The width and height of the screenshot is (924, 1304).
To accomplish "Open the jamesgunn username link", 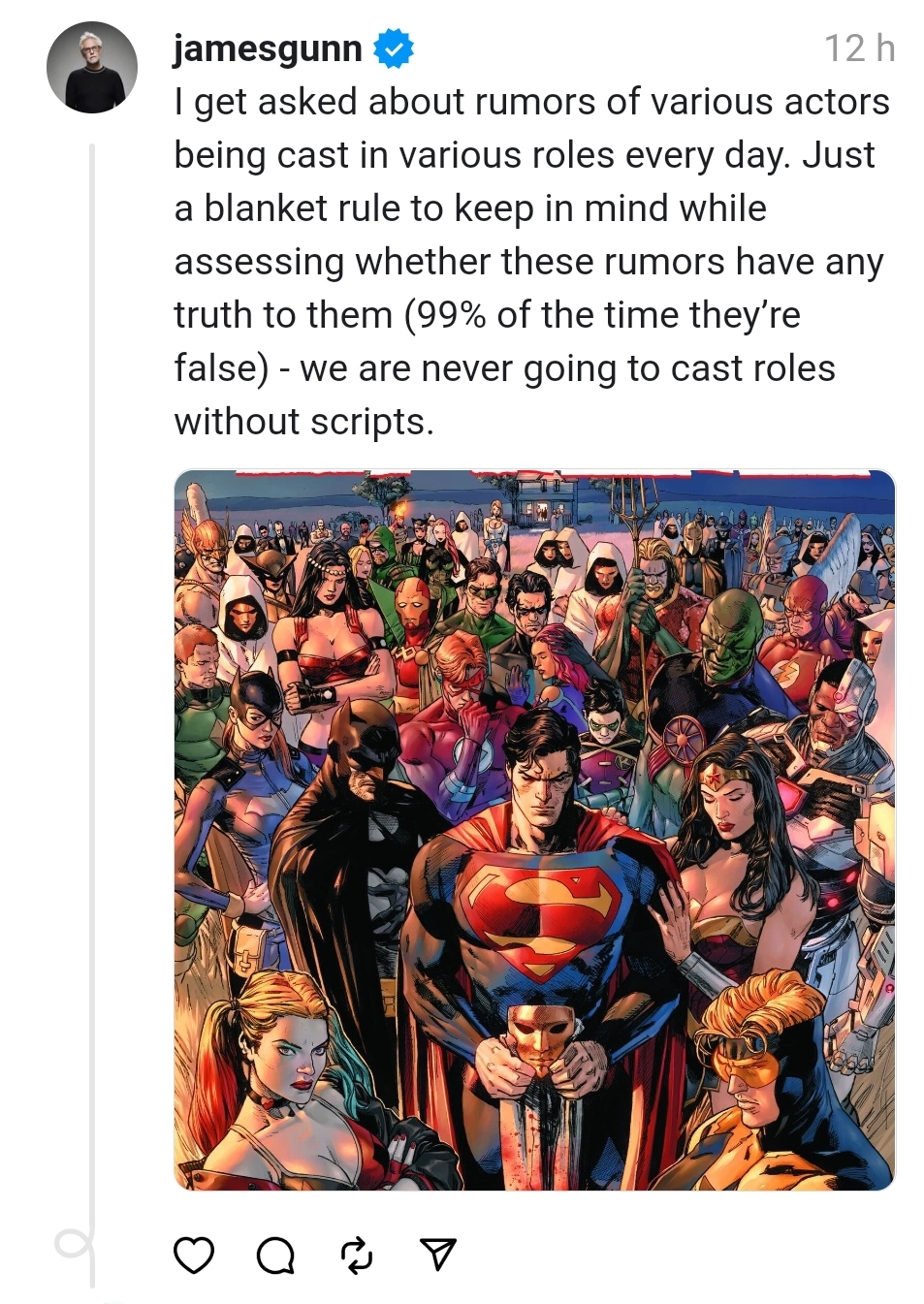I will pos(268,48).
